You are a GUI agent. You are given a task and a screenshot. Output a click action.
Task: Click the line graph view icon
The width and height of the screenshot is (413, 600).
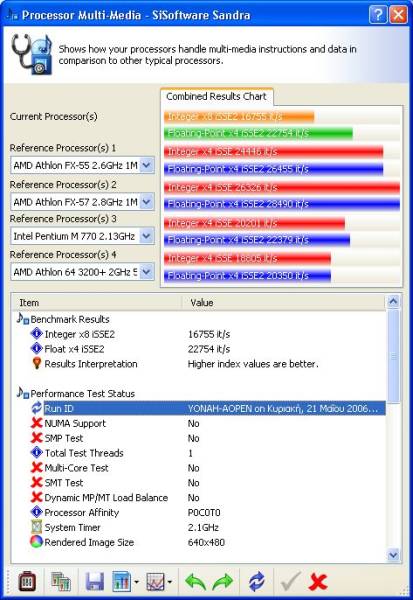(x=155, y=582)
